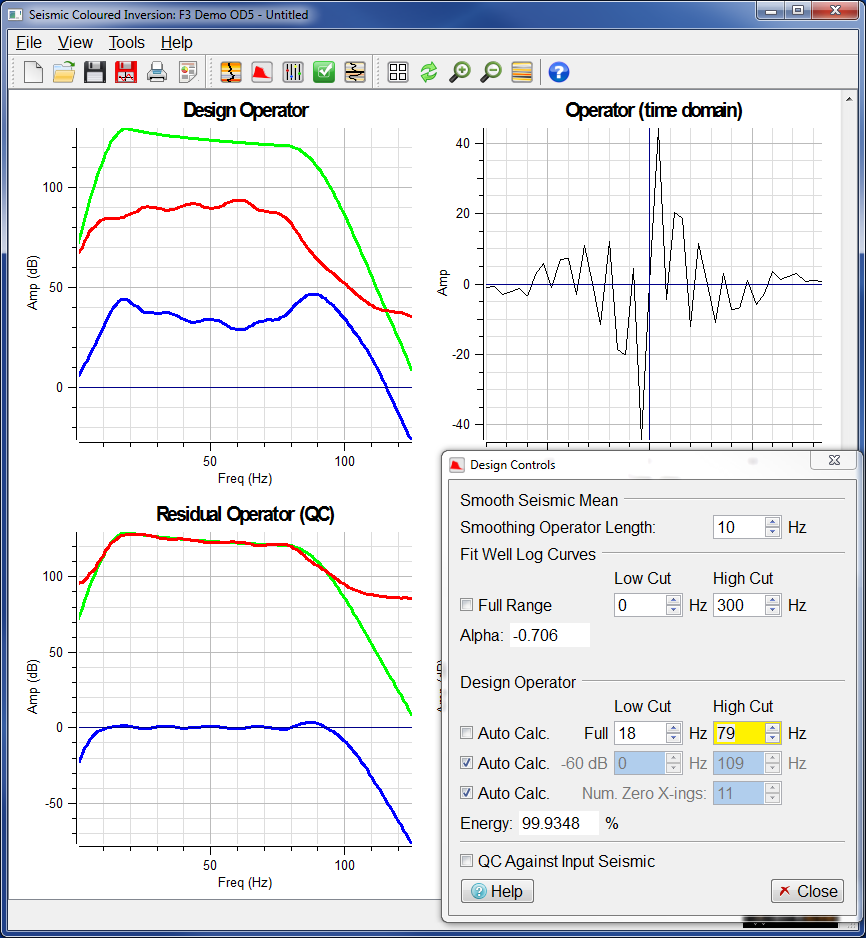Select the seismic wiggle trace icon

pyautogui.click(x=355, y=72)
